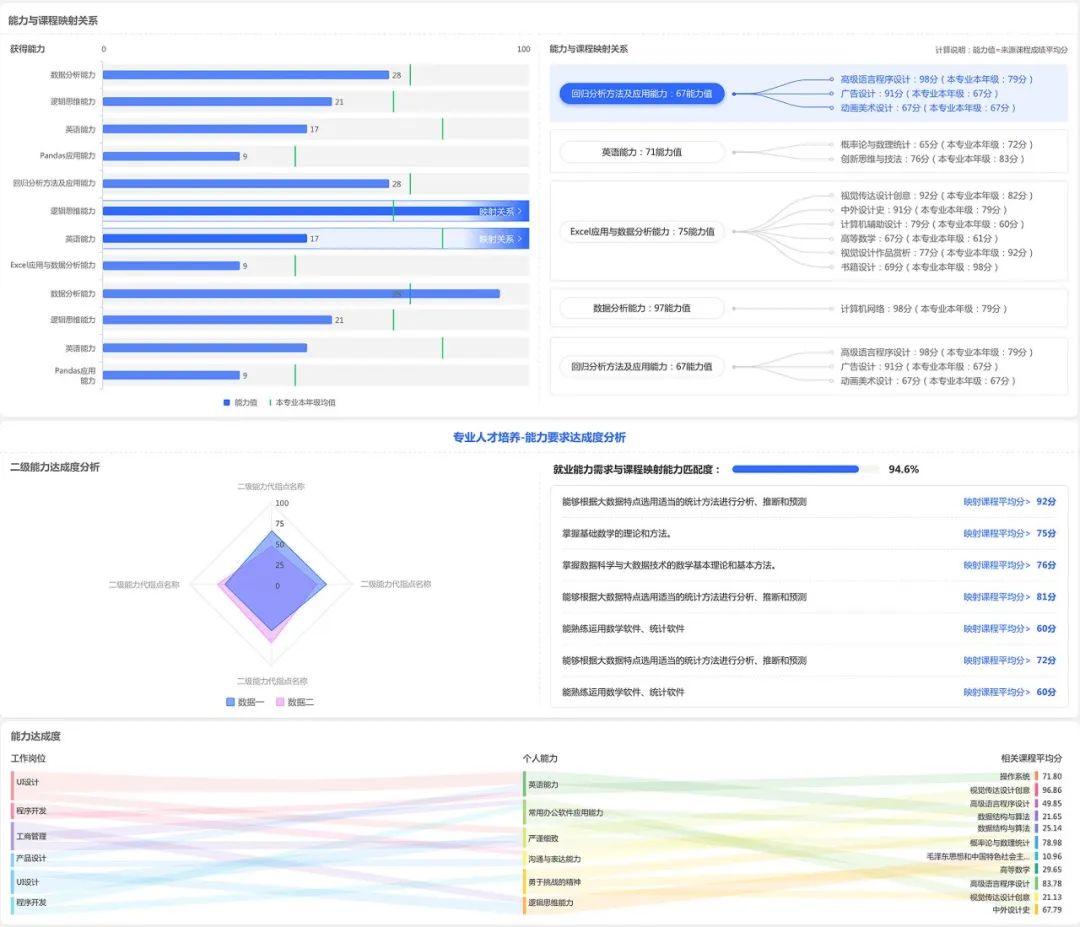
Task: Click the 工商管理 node in Sankey chart
Action: [32, 836]
